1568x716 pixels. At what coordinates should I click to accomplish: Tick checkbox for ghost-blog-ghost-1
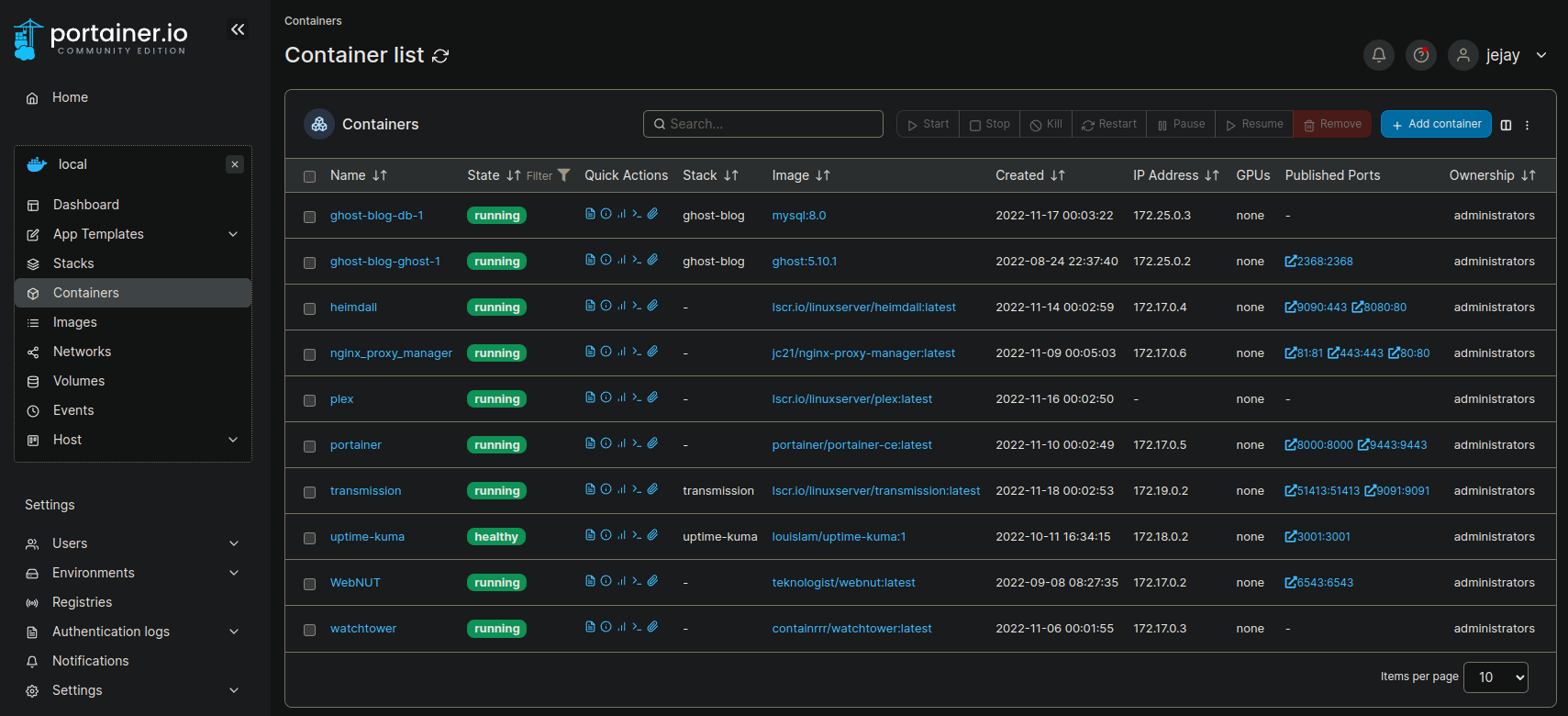[309, 263]
